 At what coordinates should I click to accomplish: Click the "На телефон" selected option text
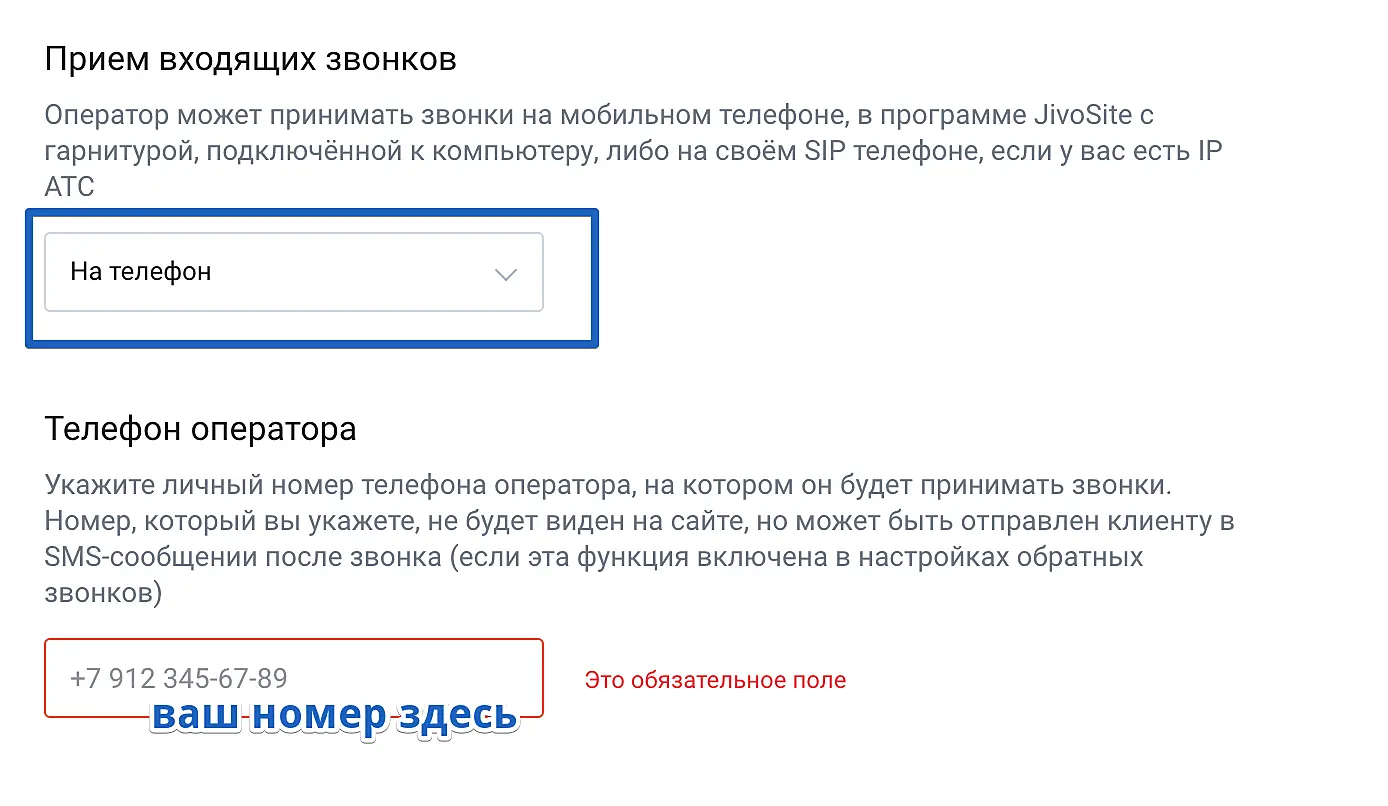click(x=141, y=272)
